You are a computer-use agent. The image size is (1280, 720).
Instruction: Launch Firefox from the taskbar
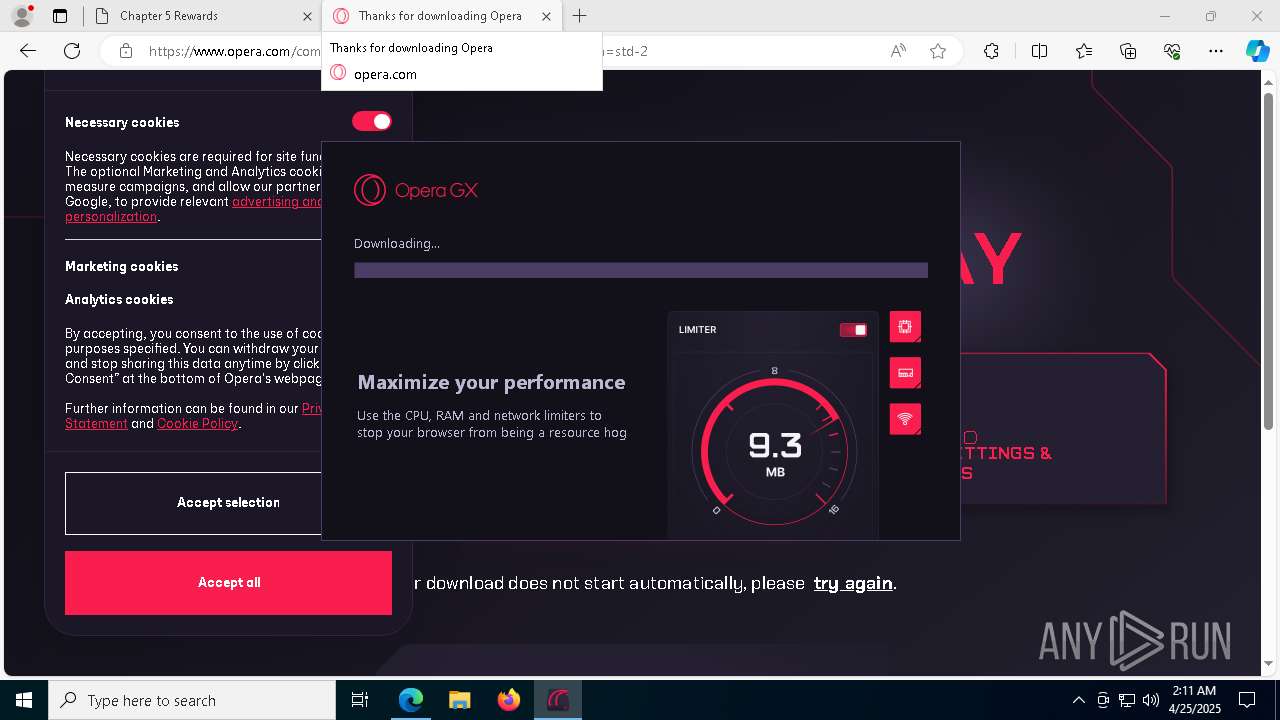pos(508,700)
